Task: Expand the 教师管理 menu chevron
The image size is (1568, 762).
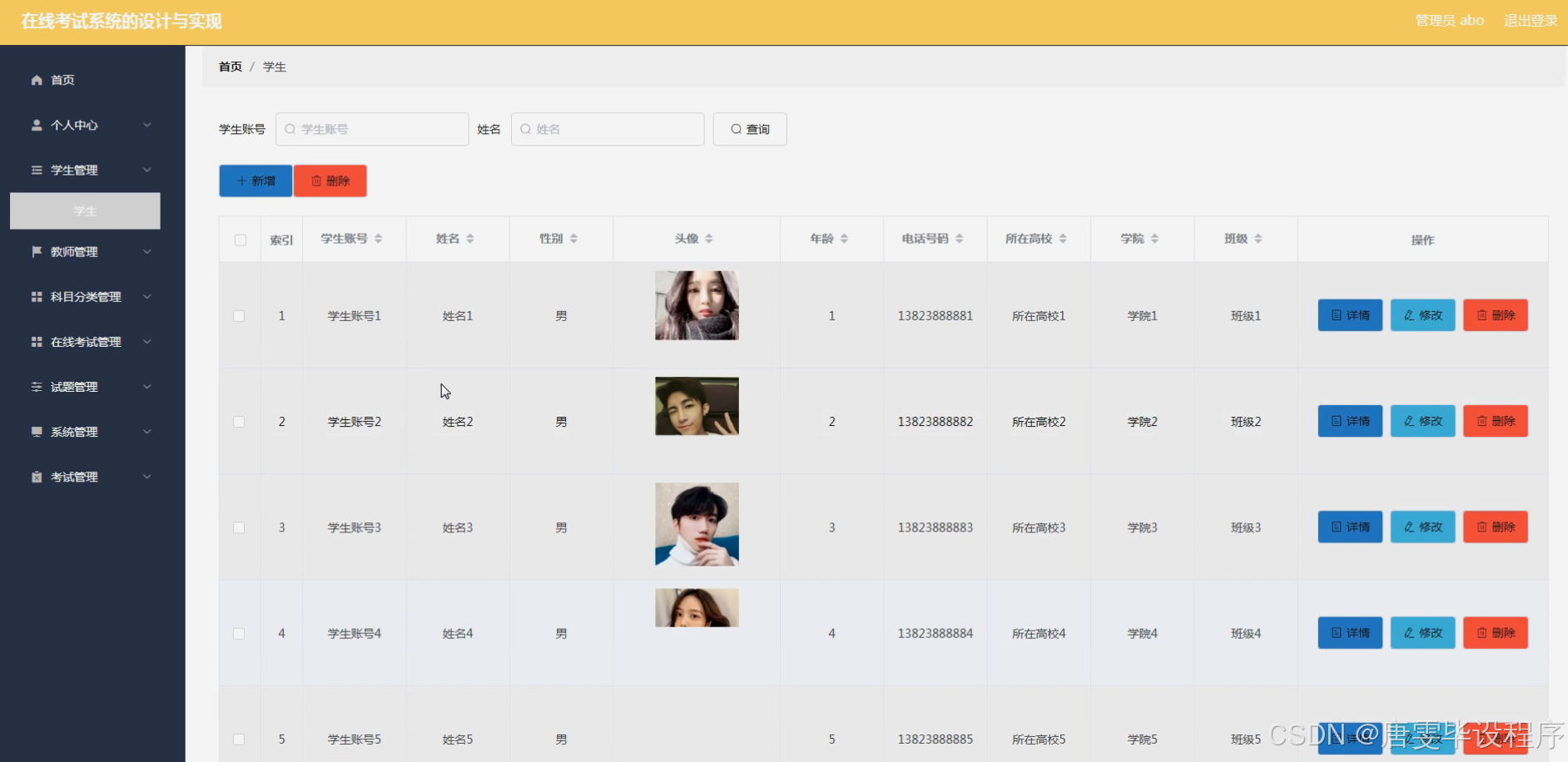Action: click(x=146, y=251)
